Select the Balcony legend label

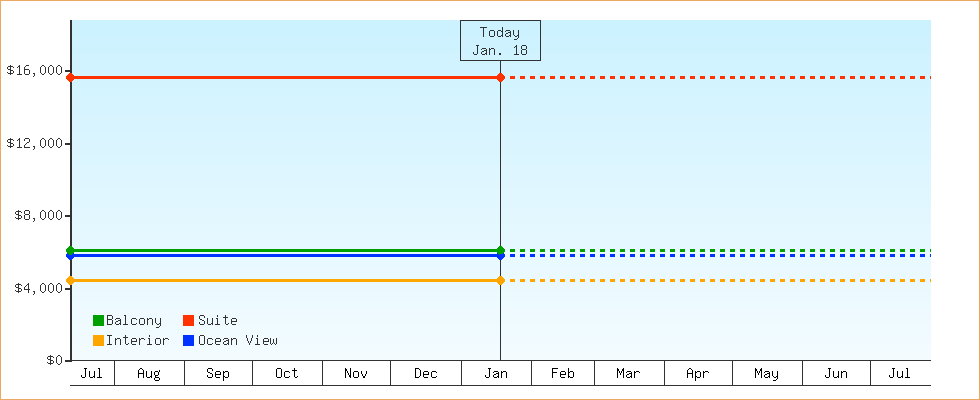point(134,320)
